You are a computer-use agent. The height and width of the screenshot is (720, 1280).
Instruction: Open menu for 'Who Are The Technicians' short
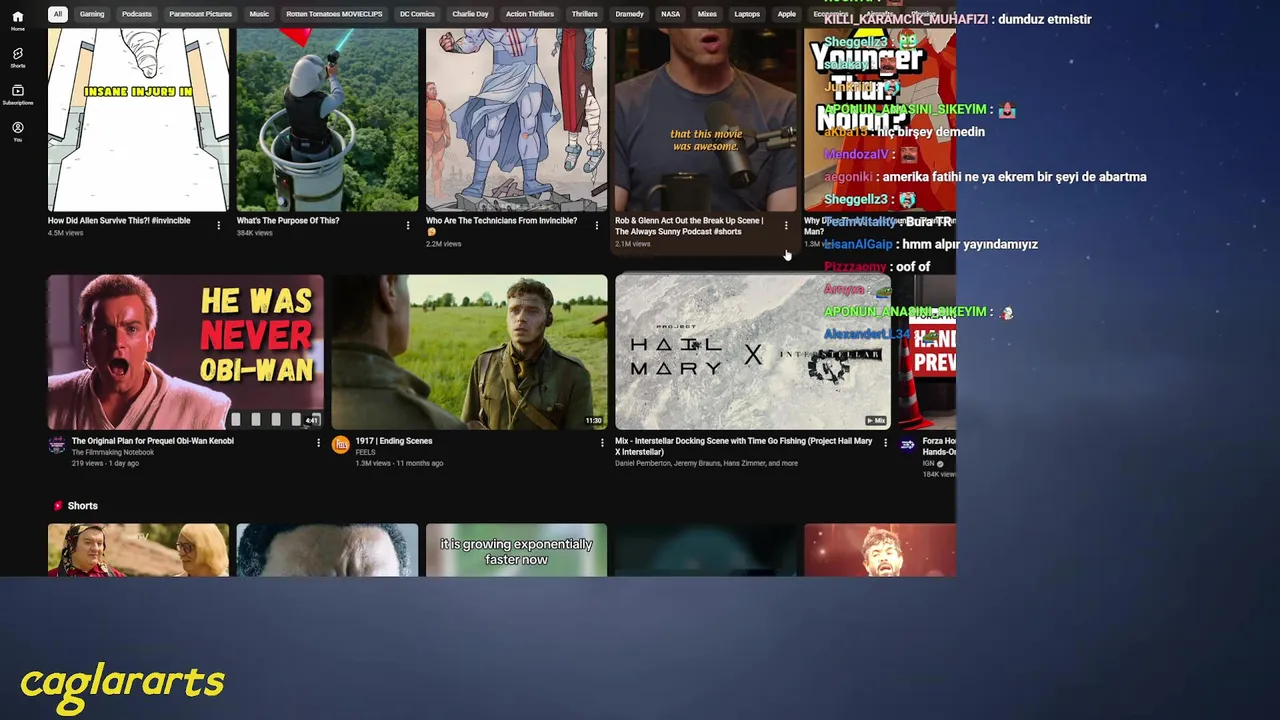[597, 226]
